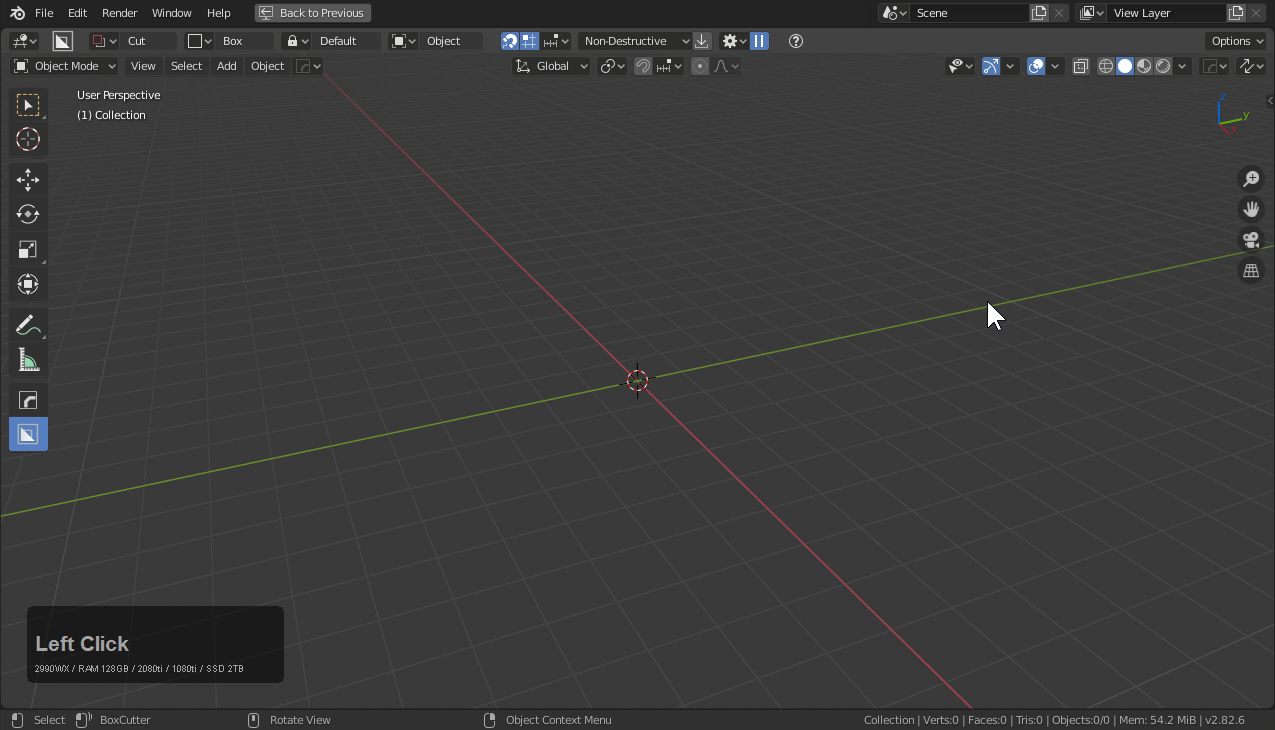
Task: Activate the Cursor tool
Action: [28, 139]
